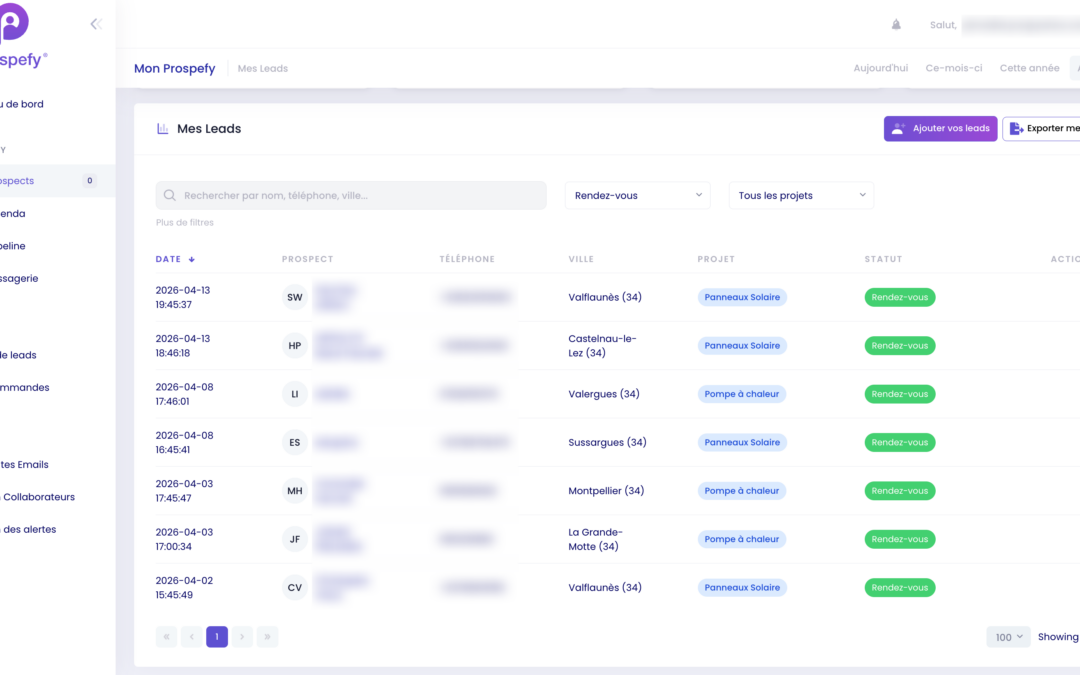
Task: Click Panneaux Solaire tag in Castelnau-le-Lez row
Action: coord(742,346)
